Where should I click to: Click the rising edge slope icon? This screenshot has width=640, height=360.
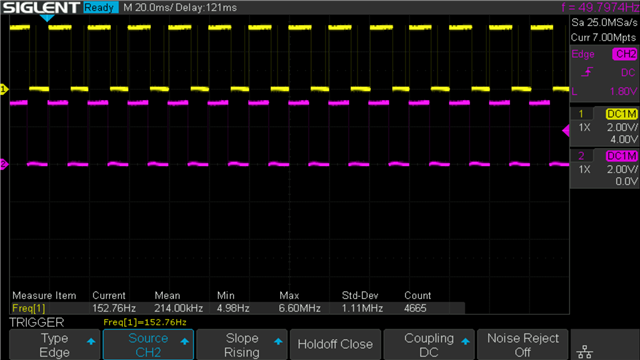click(587, 72)
